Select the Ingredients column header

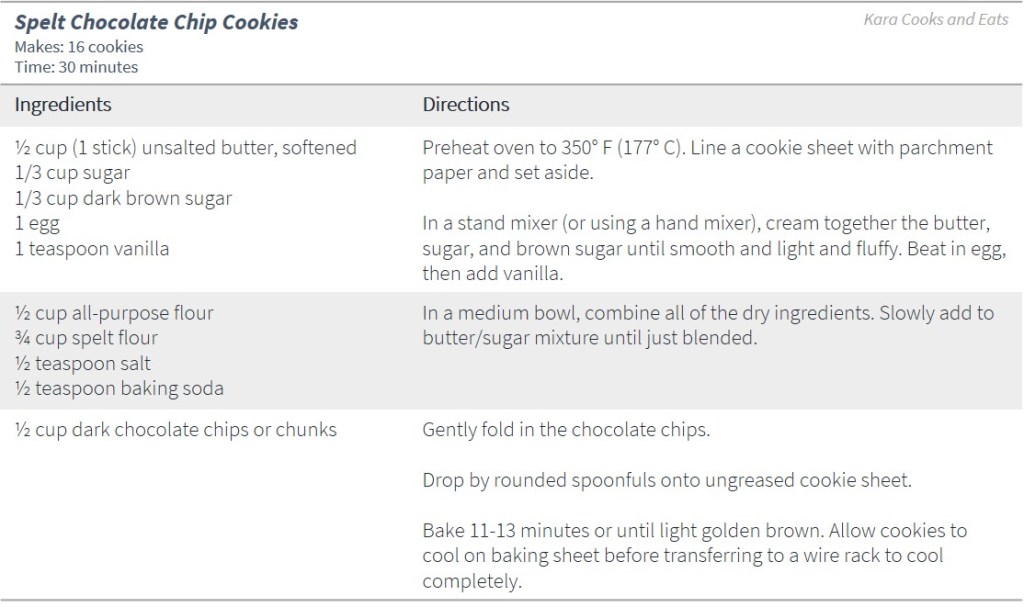(x=63, y=105)
